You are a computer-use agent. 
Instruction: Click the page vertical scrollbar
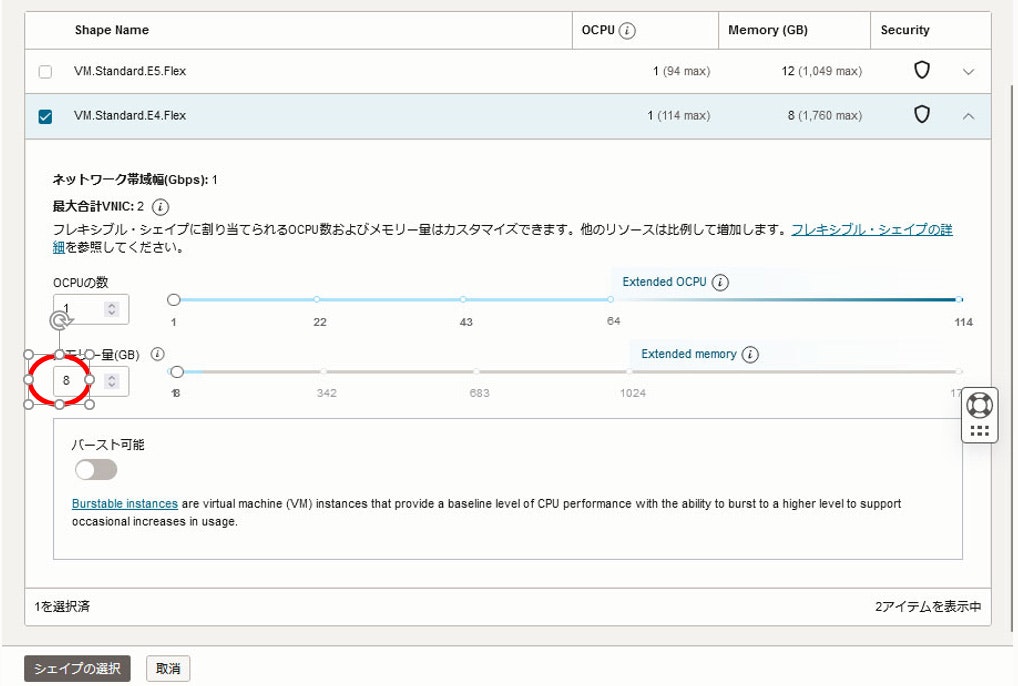pos(1011,357)
